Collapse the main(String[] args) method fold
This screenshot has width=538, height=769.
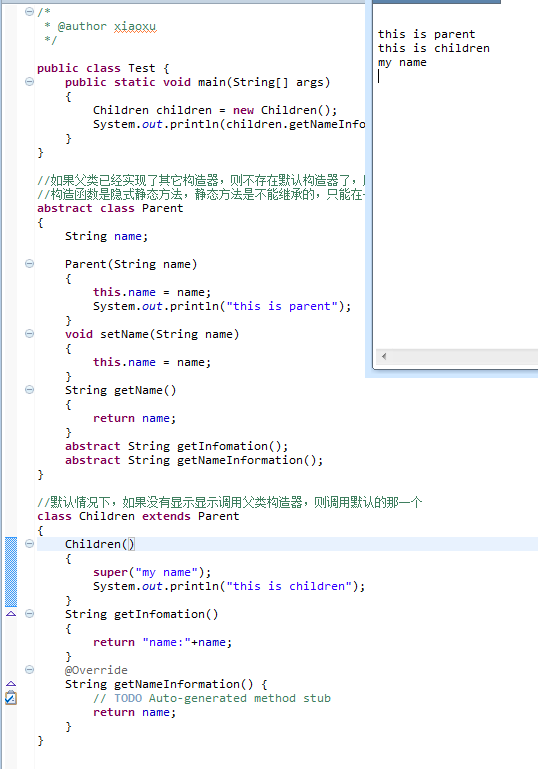click(29, 82)
